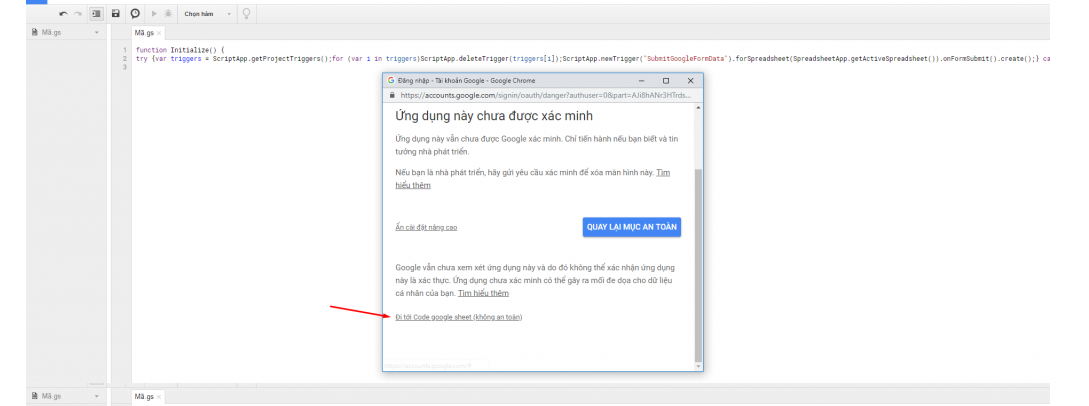Select the Mã.gs tab at top of editor
The image size is (1089, 406).
point(144,33)
